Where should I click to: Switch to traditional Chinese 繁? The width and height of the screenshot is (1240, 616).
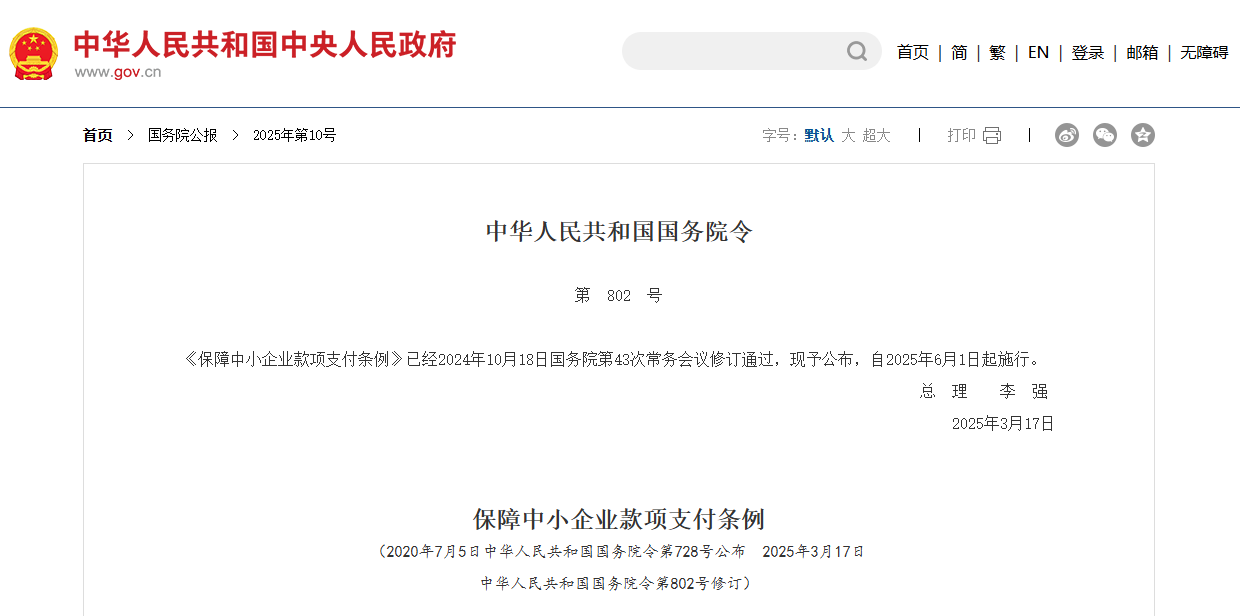click(997, 52)
